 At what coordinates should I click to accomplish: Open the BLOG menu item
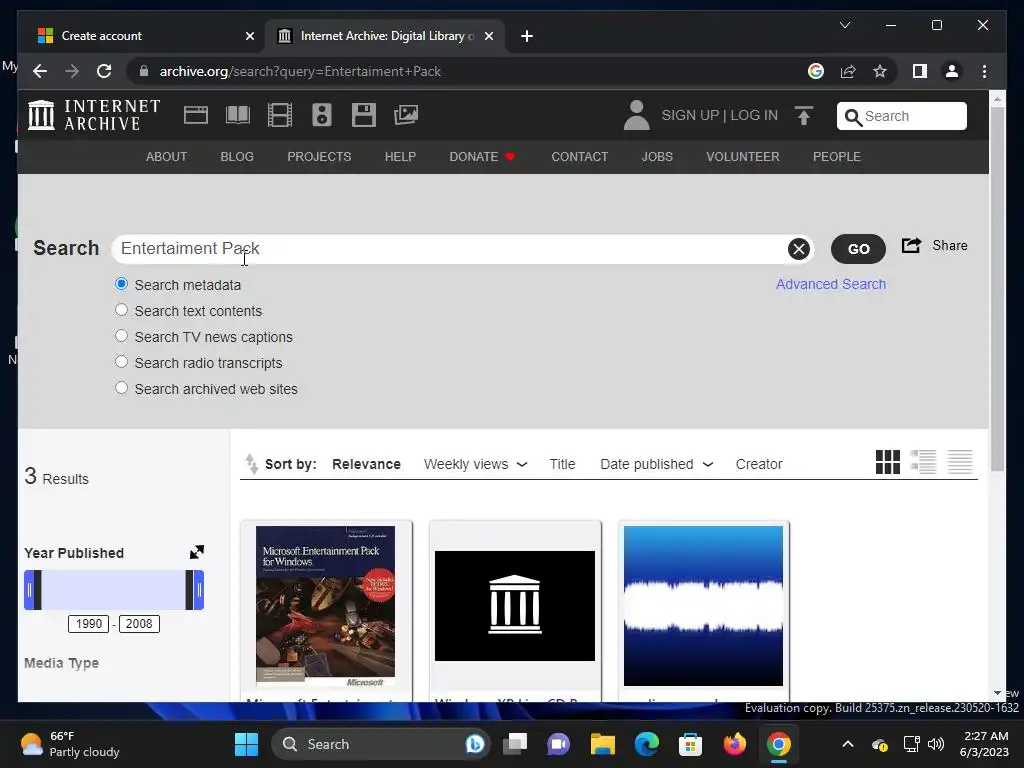click(237, 157)
